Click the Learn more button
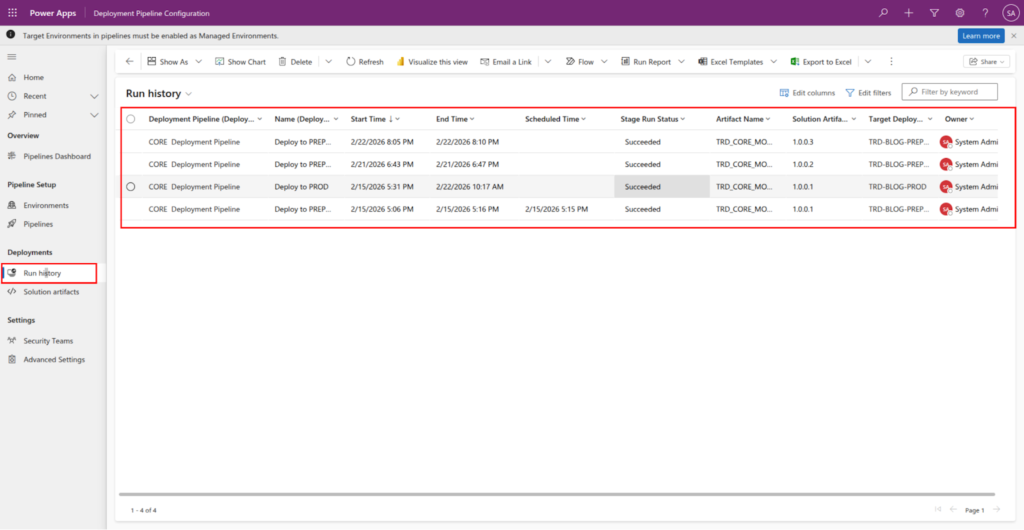This screenshot has width=1024, height=530. point(980,36)
